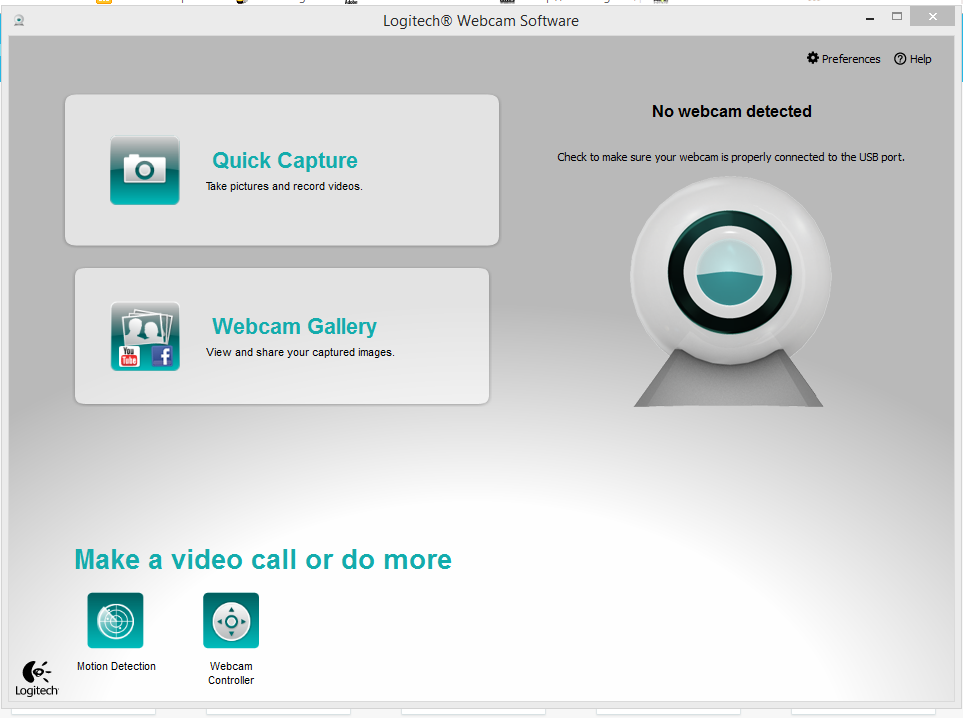Click the Quick Capture camera icon
This screenshot has width=963, height=718.
(x=145, y=170)
